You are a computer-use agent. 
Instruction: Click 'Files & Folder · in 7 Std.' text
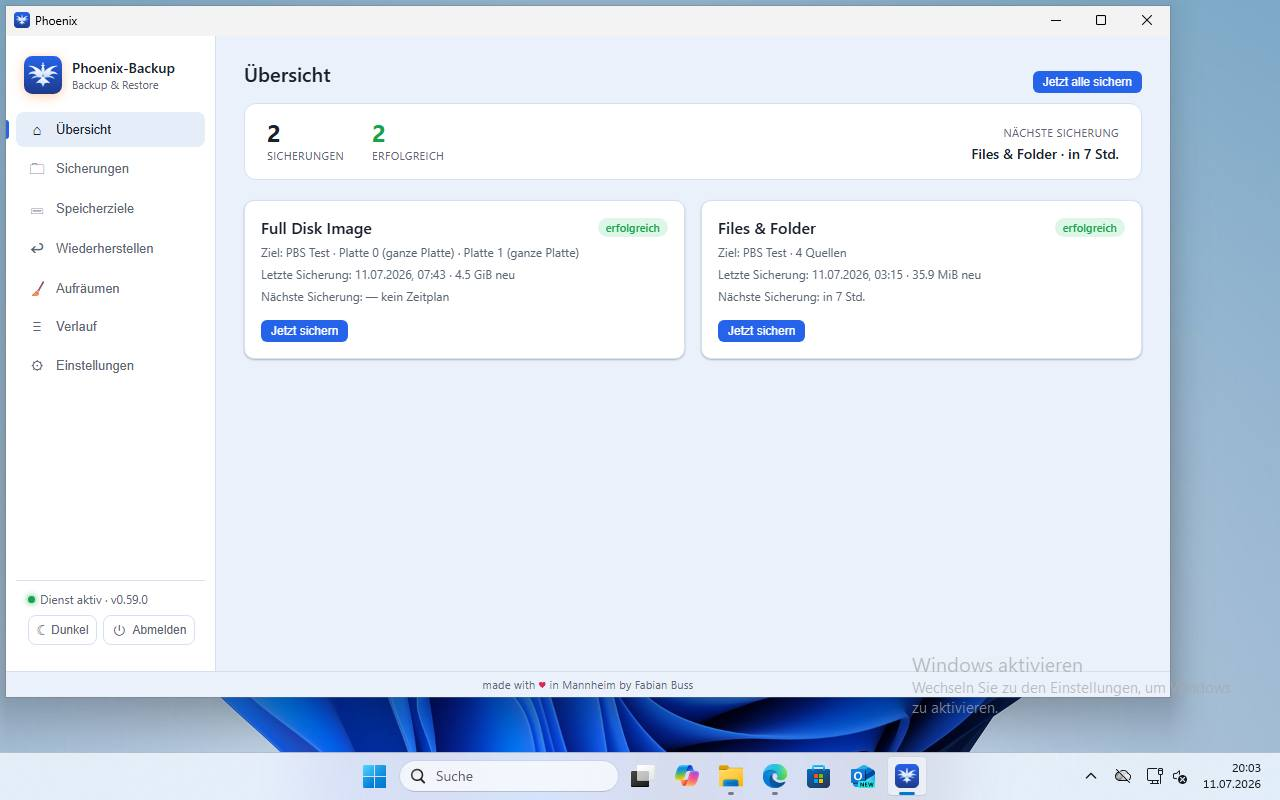1045,154
